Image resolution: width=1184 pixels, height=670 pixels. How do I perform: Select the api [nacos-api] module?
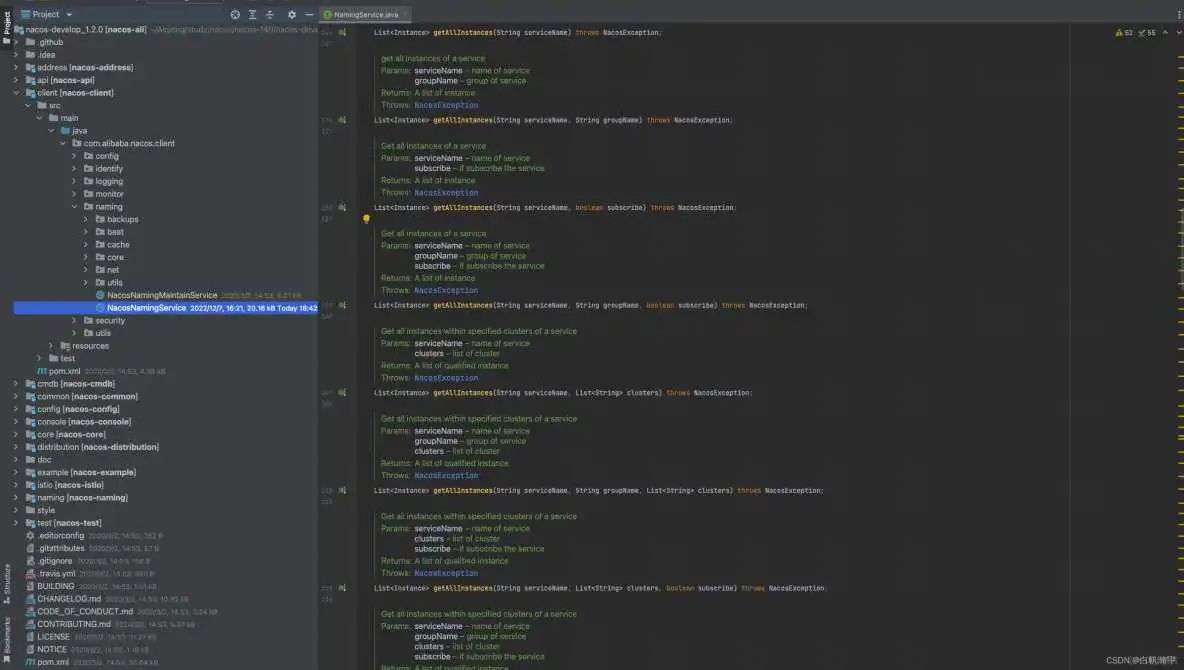coord(66,80)
